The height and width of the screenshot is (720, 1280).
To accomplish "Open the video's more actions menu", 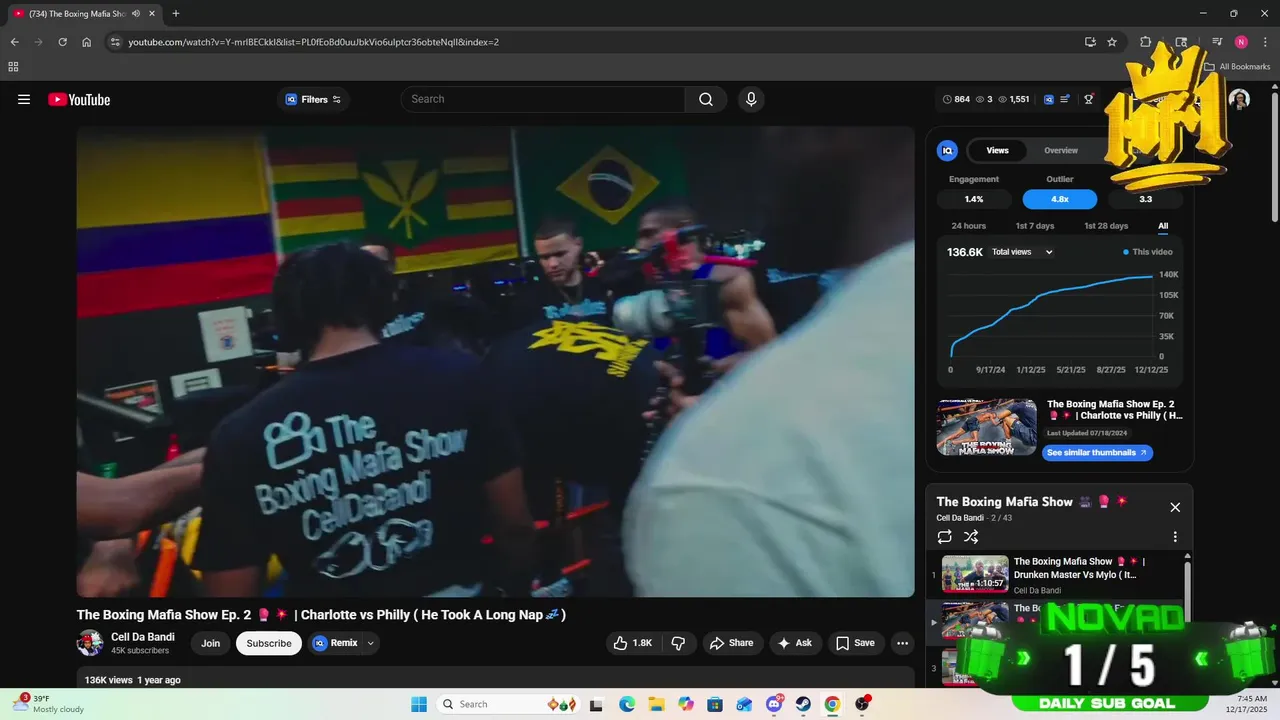I will click(902, 643).
